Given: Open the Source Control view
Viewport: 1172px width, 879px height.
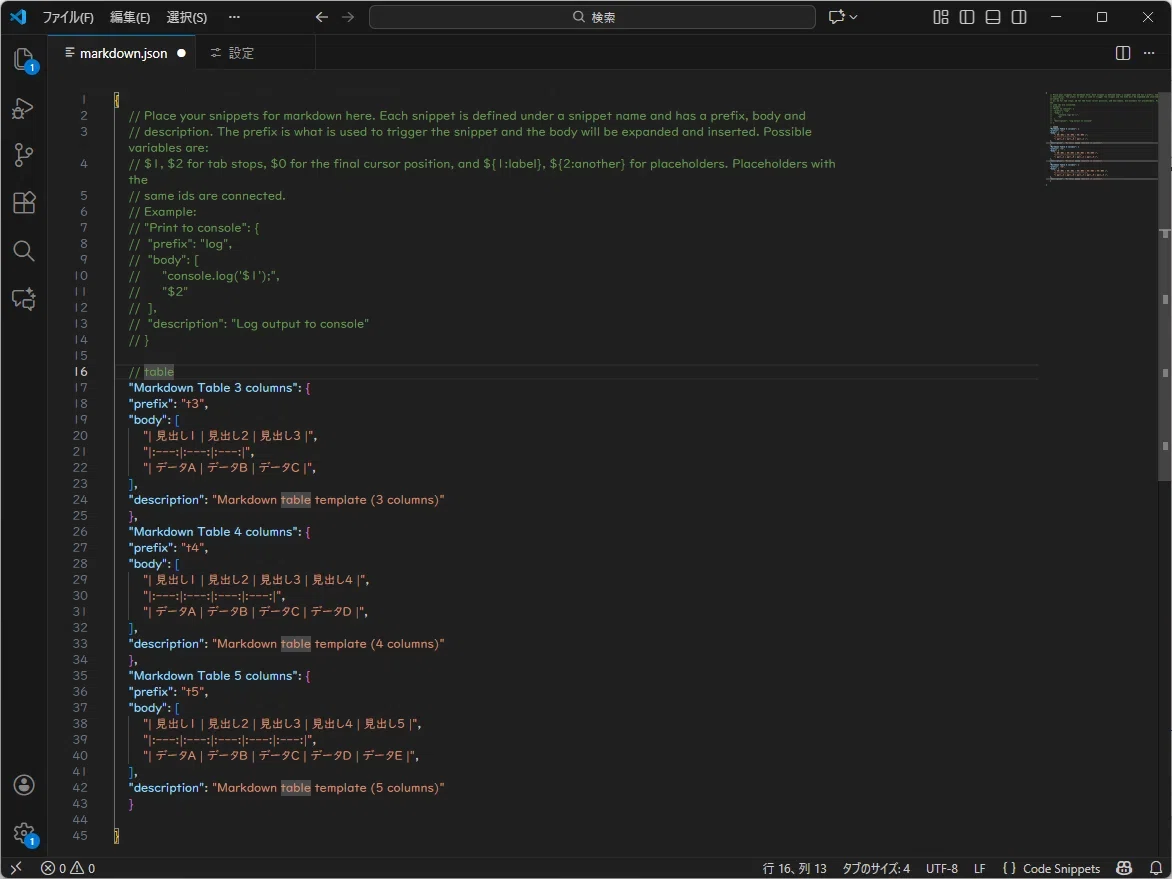Looking at the screenshot, I should [x=24, y=155].
